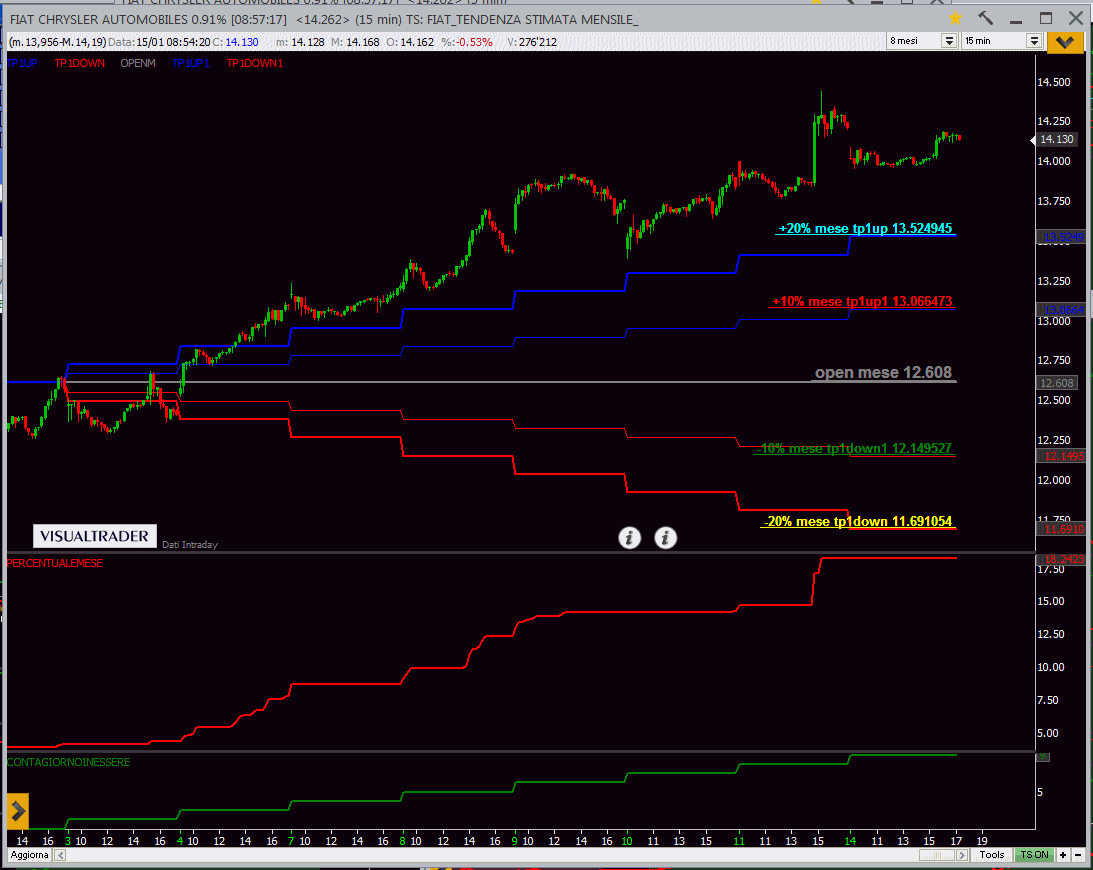Zoom in with the plus button

click(x=1063, y=855)
